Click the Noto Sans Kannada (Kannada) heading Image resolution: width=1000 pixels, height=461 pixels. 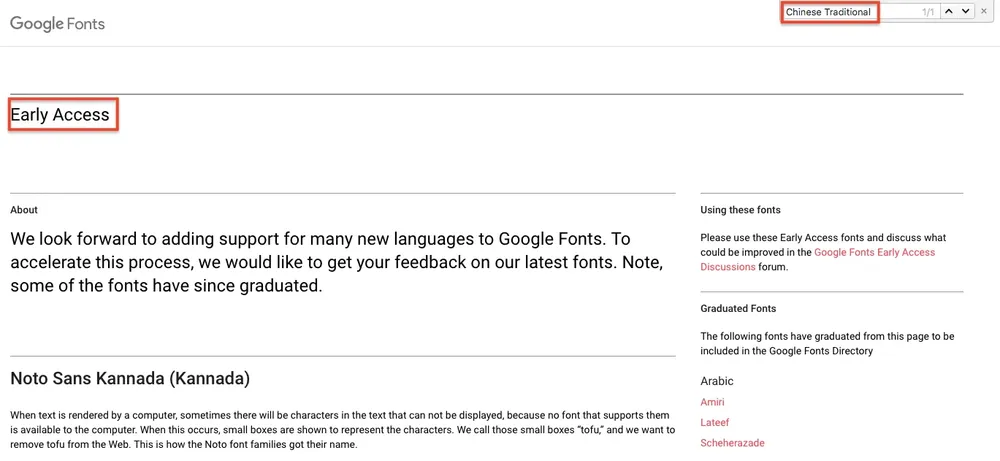[130, 379]
